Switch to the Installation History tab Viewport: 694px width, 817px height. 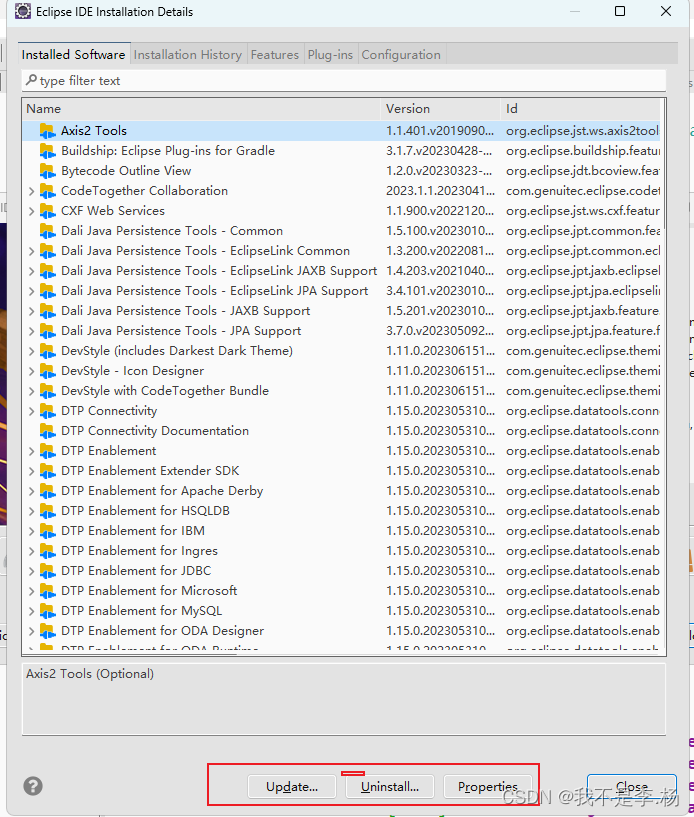click(188, 54)
